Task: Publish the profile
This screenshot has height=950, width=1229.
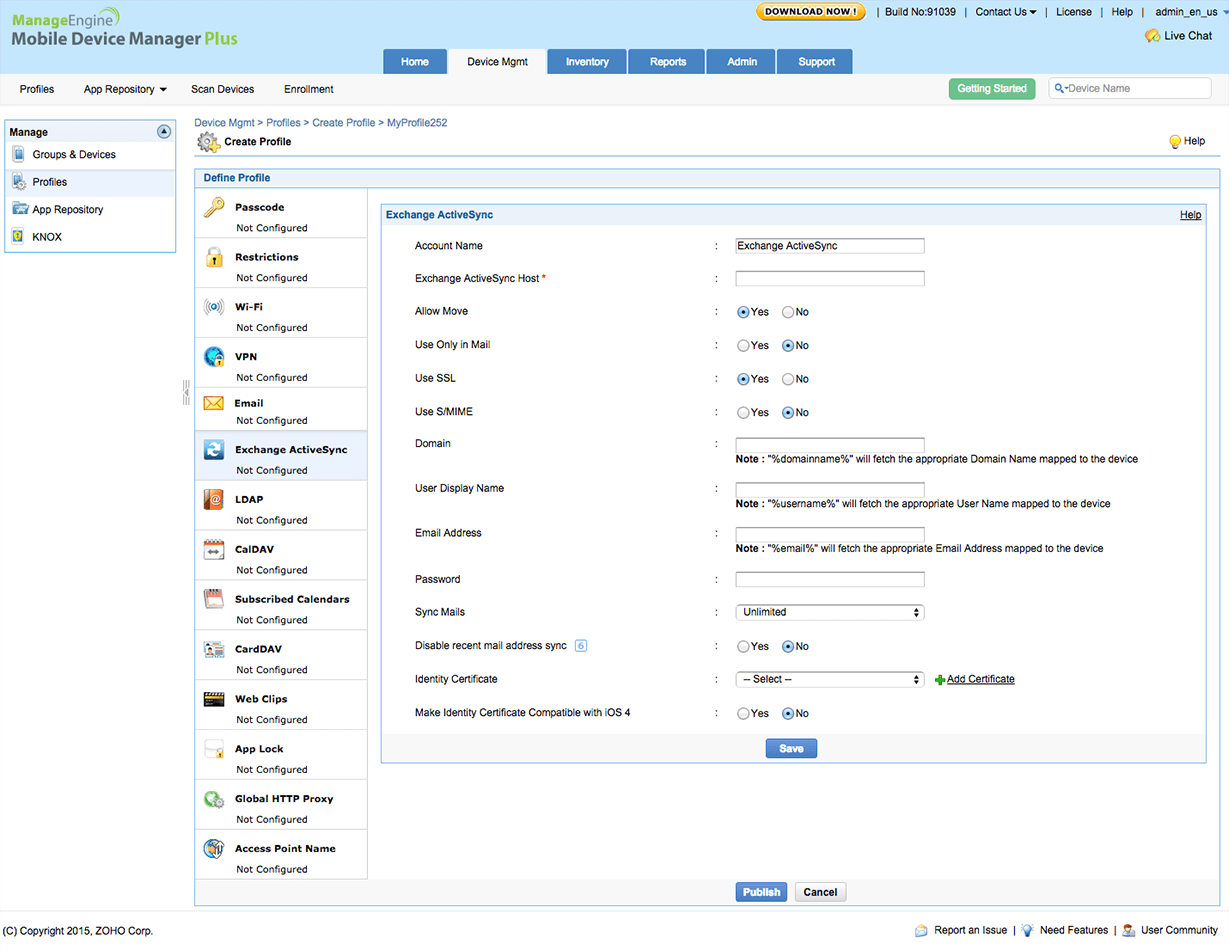Action: pos(761,892)
